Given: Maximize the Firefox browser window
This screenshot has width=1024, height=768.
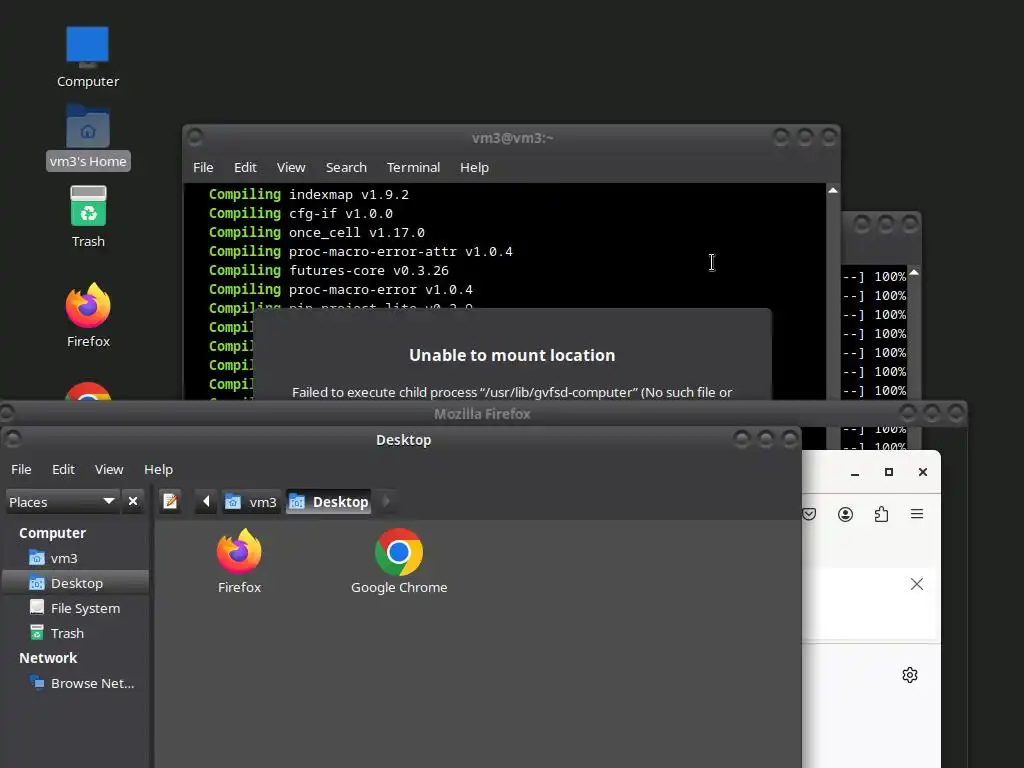Looking at the screenshot, I should click(x=889, y=472).
